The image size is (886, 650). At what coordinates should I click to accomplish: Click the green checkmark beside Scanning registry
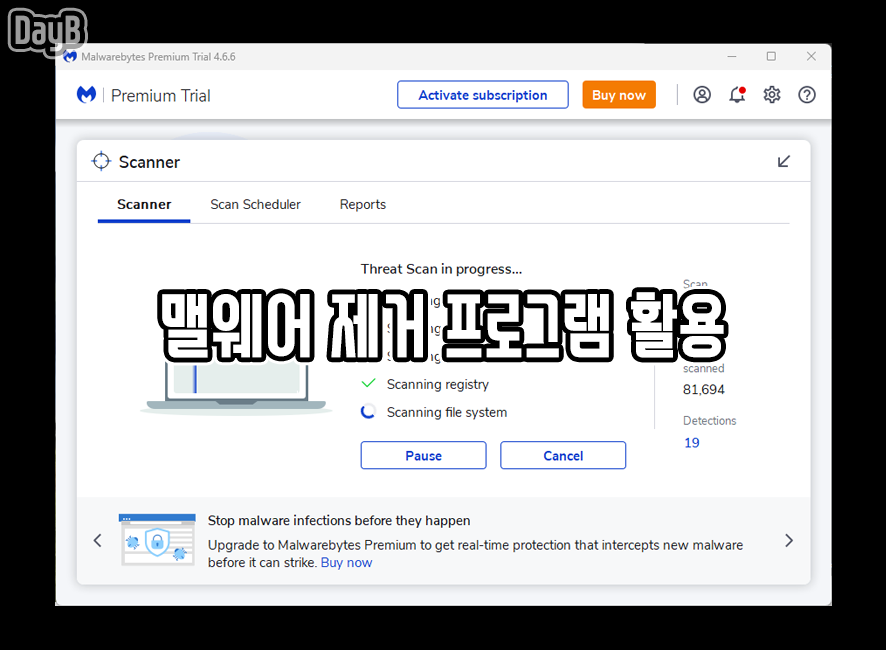pyautogui.click(x=368, y=384)
